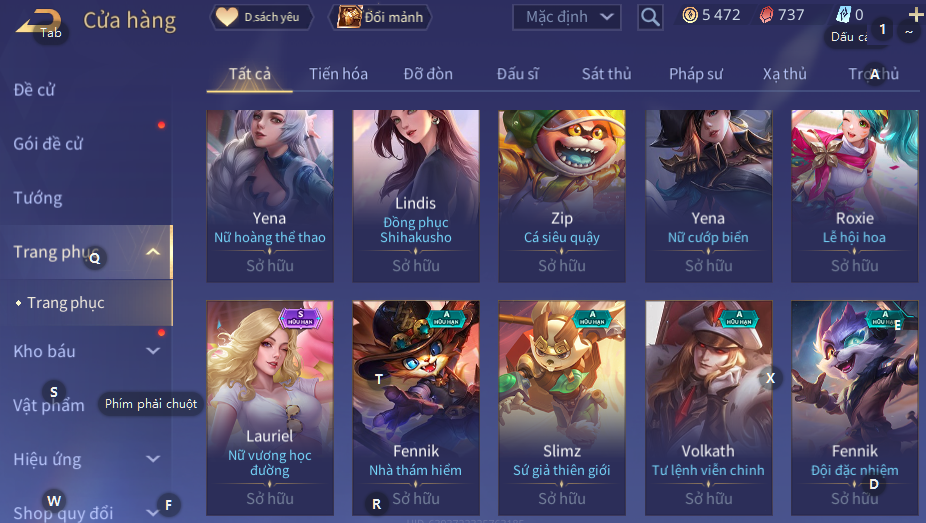Click the plus icon to add currency
This screenshot has width=926, height=523.
click(x=916, y=14)
